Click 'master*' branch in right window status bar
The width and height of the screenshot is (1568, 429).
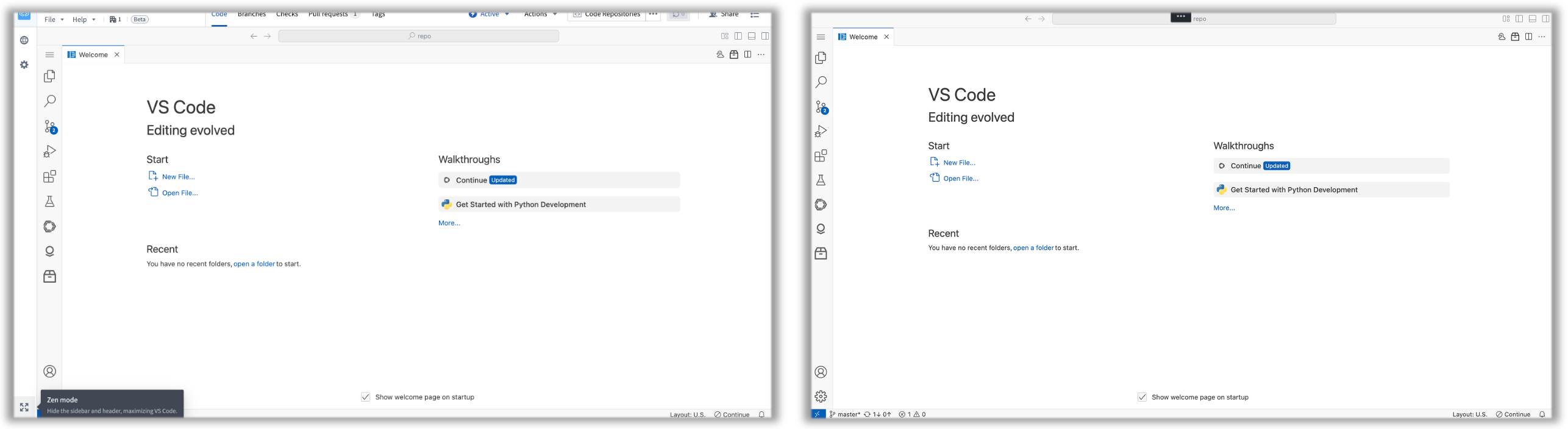pyautogui.click(x=844, y=414)
